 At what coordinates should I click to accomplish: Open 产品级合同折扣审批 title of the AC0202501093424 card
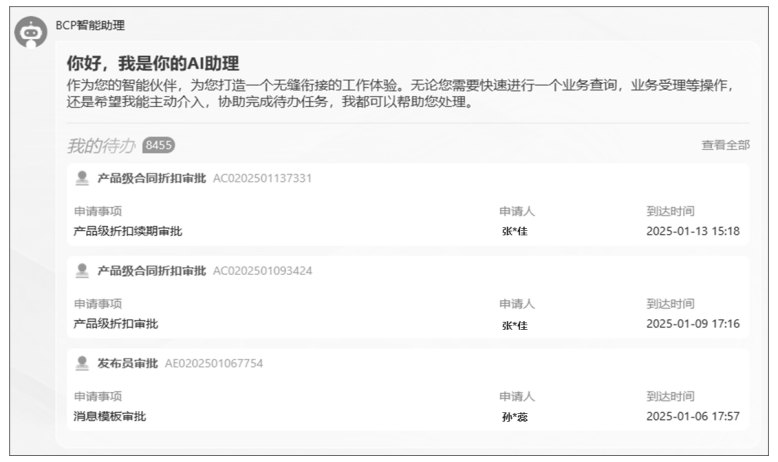click(151, 271)
